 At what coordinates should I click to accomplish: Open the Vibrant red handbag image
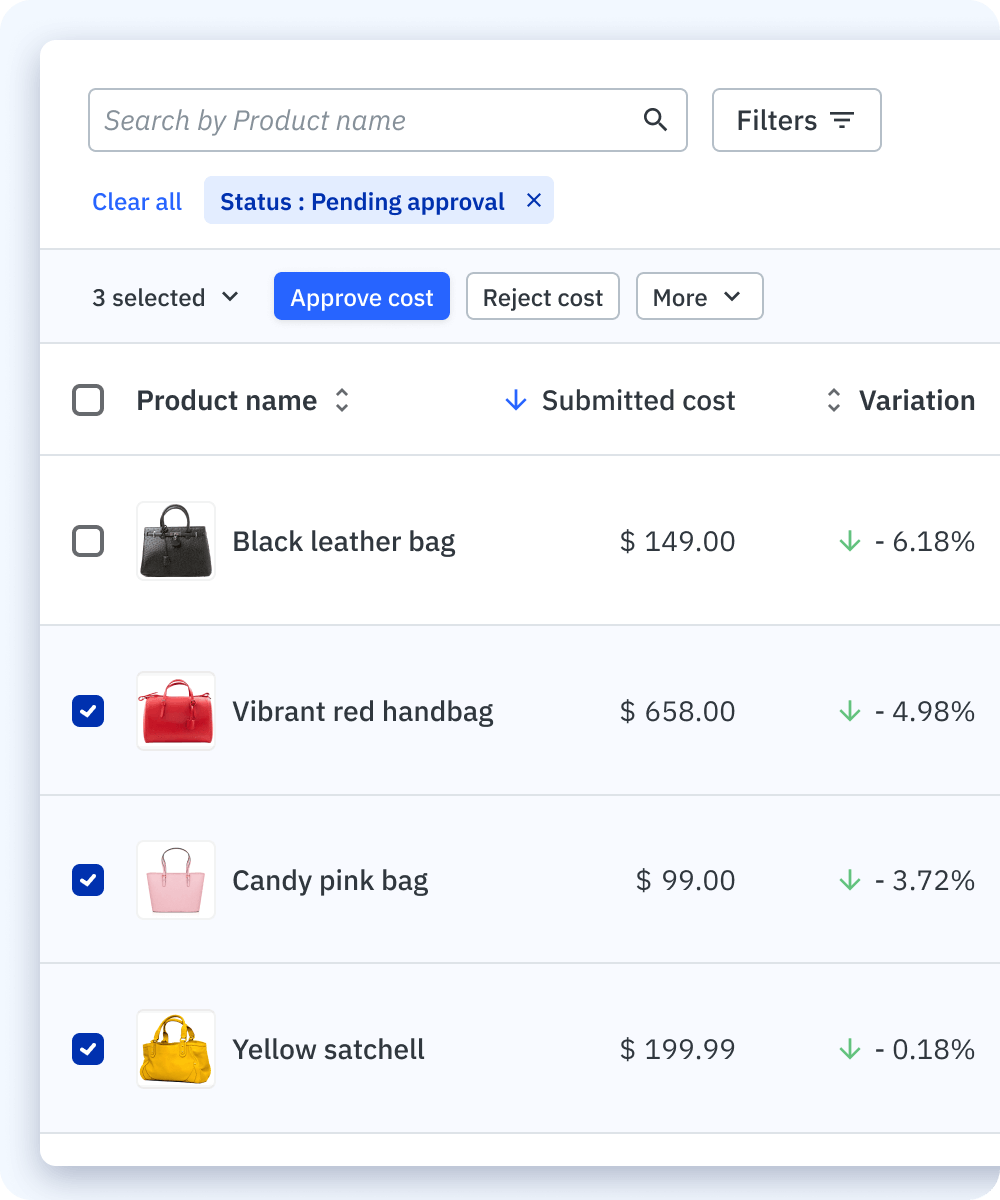click(176, 711)
